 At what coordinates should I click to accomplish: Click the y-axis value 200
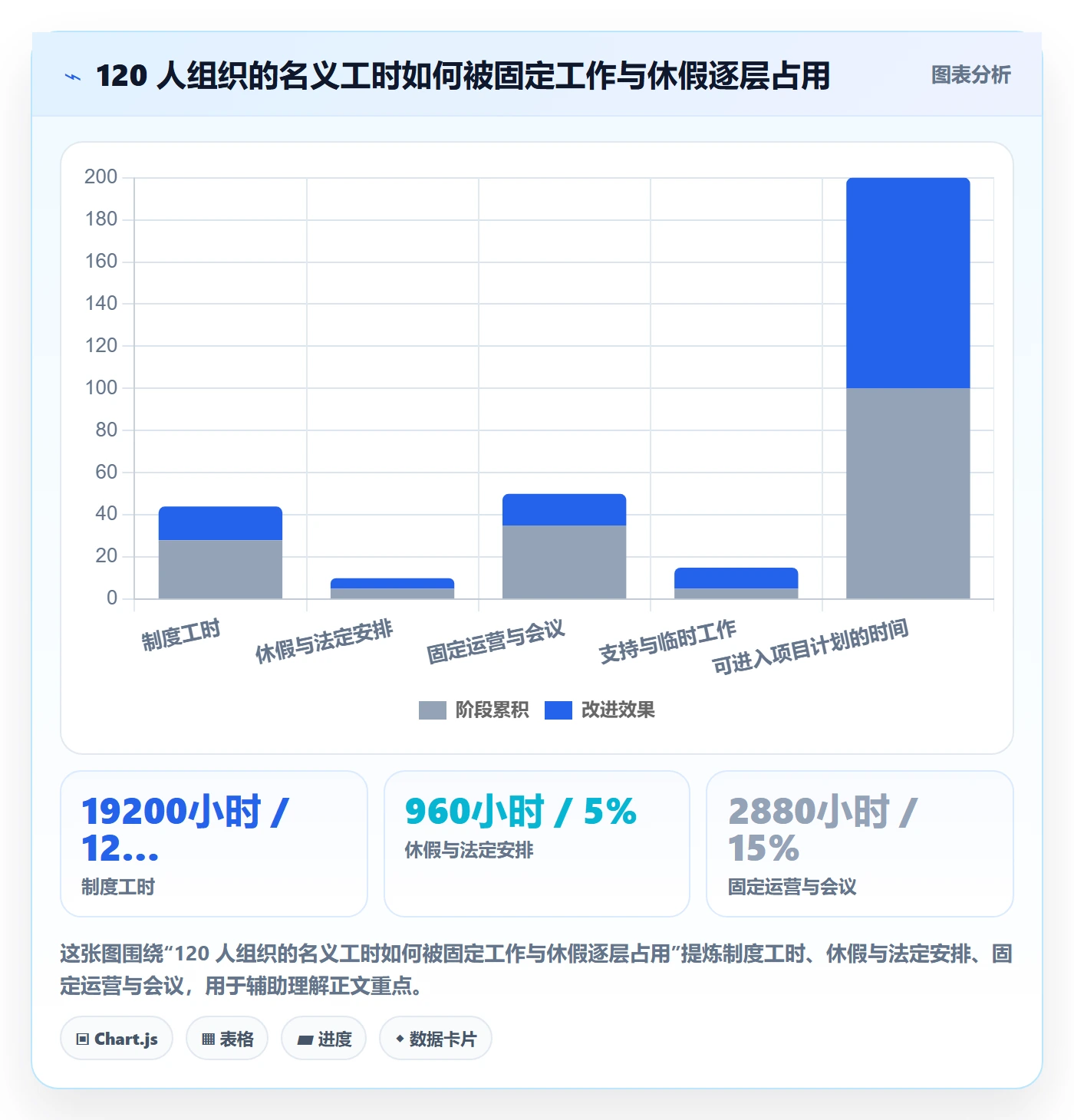(x=100, y=177)
